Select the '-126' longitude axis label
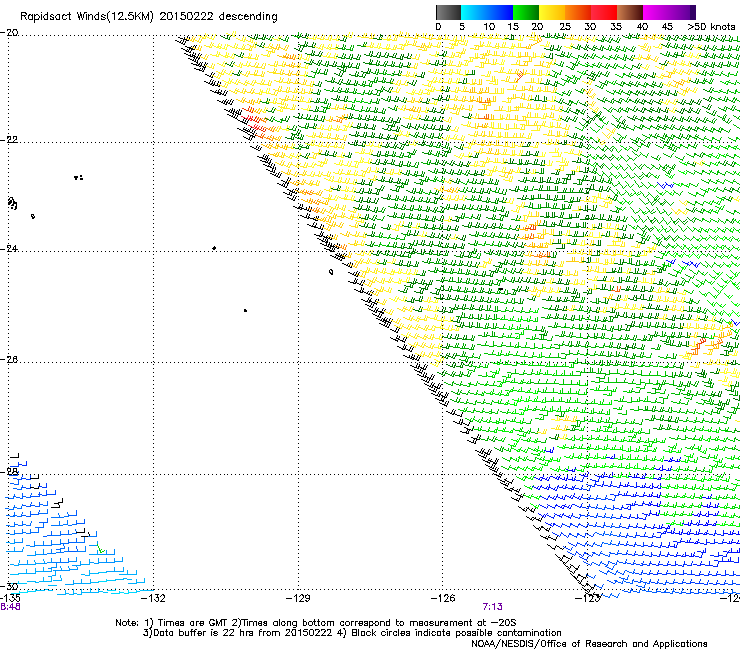 (x=443, y=598)
